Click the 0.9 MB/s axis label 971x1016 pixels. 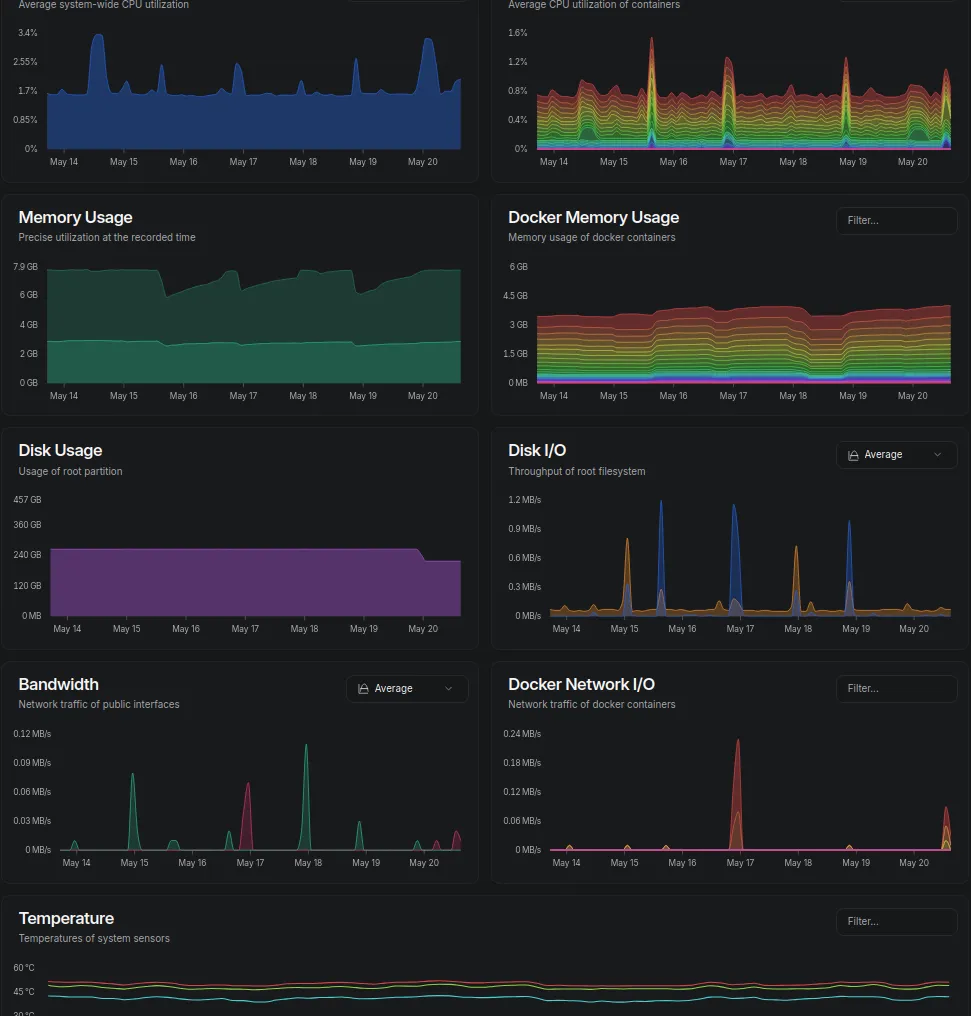pos(525,529)
